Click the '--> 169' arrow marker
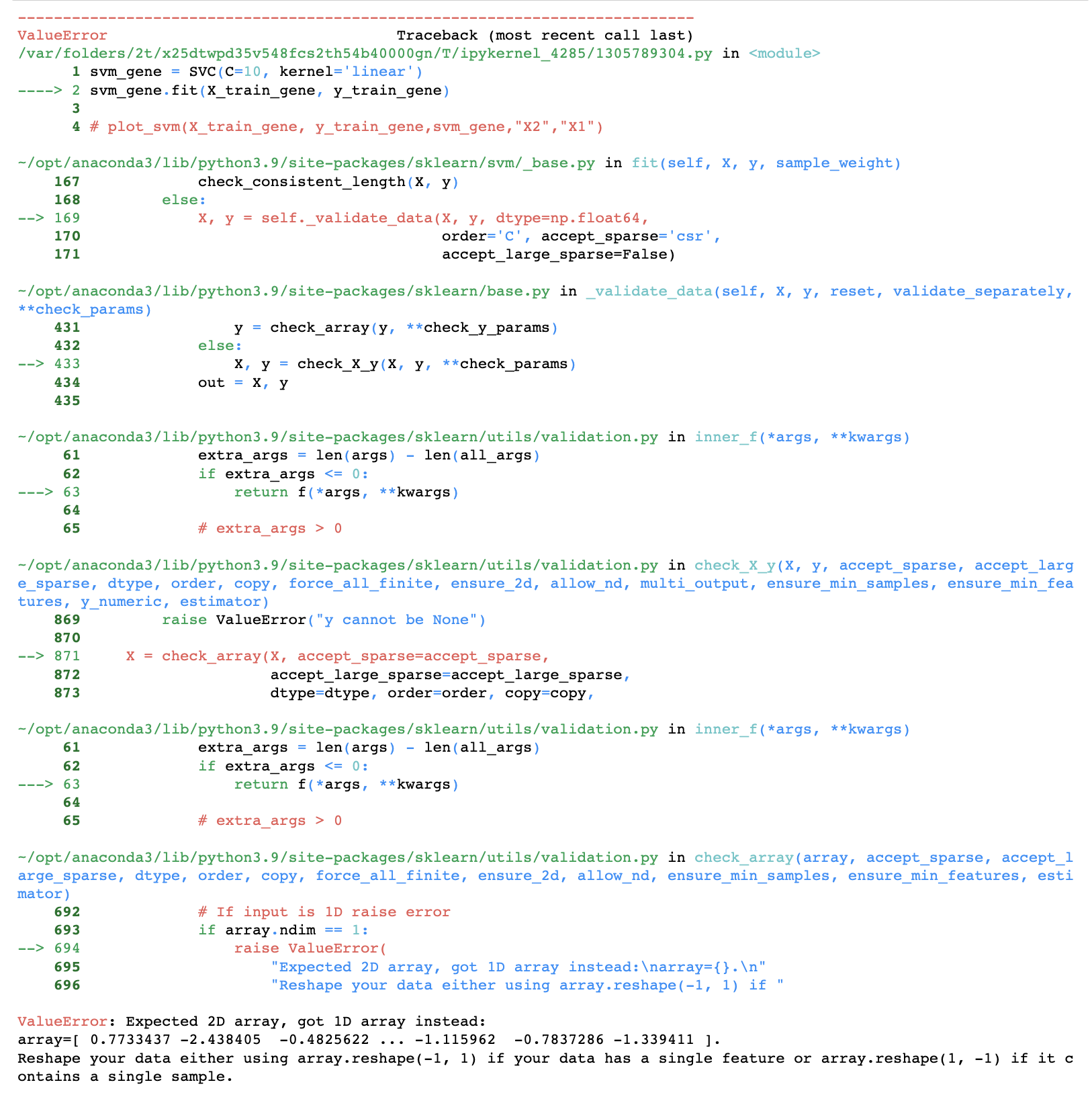The width and height of the screenshot is (1092, 1099). [49, 218]
